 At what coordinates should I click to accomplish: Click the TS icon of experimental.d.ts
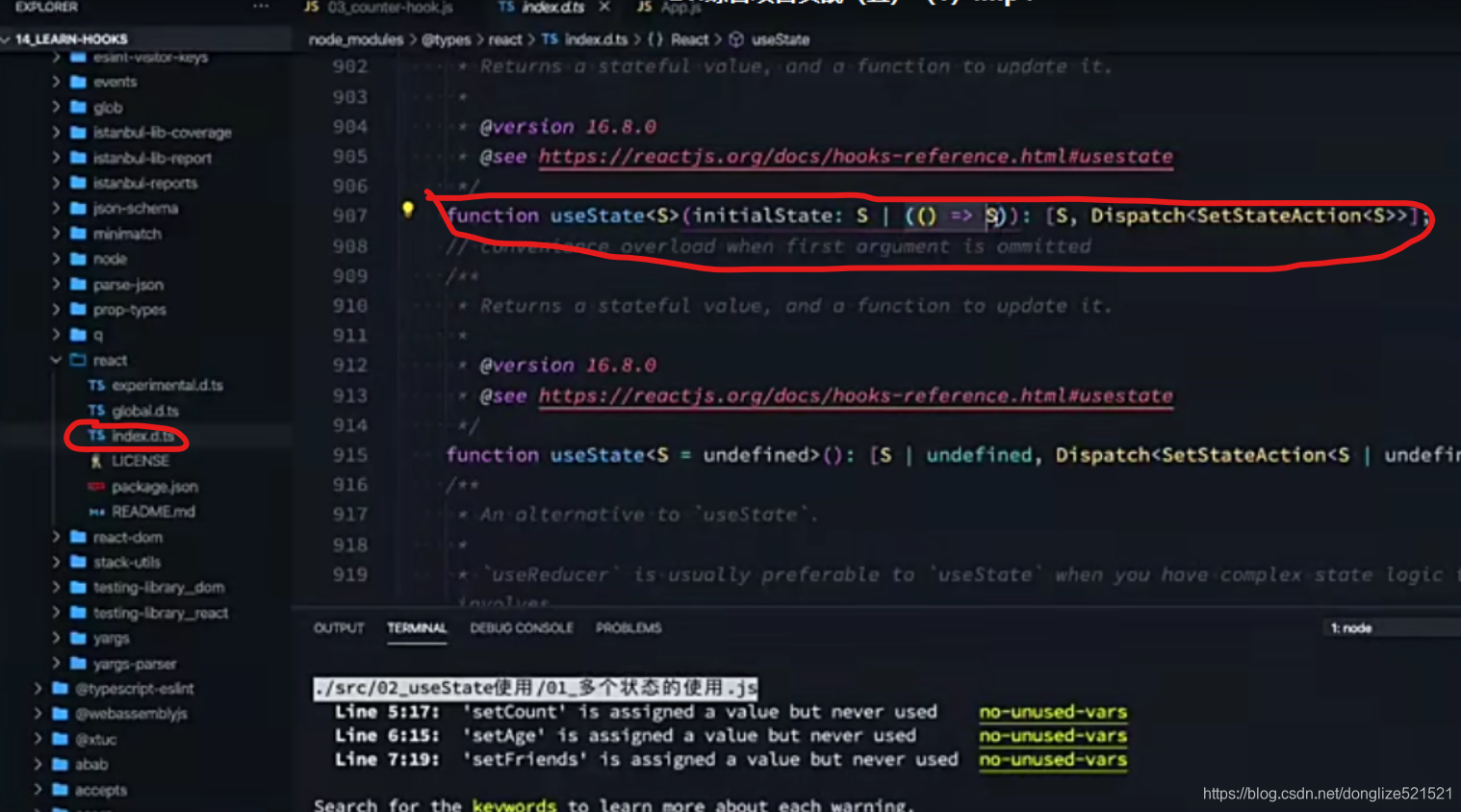[96, 385]
